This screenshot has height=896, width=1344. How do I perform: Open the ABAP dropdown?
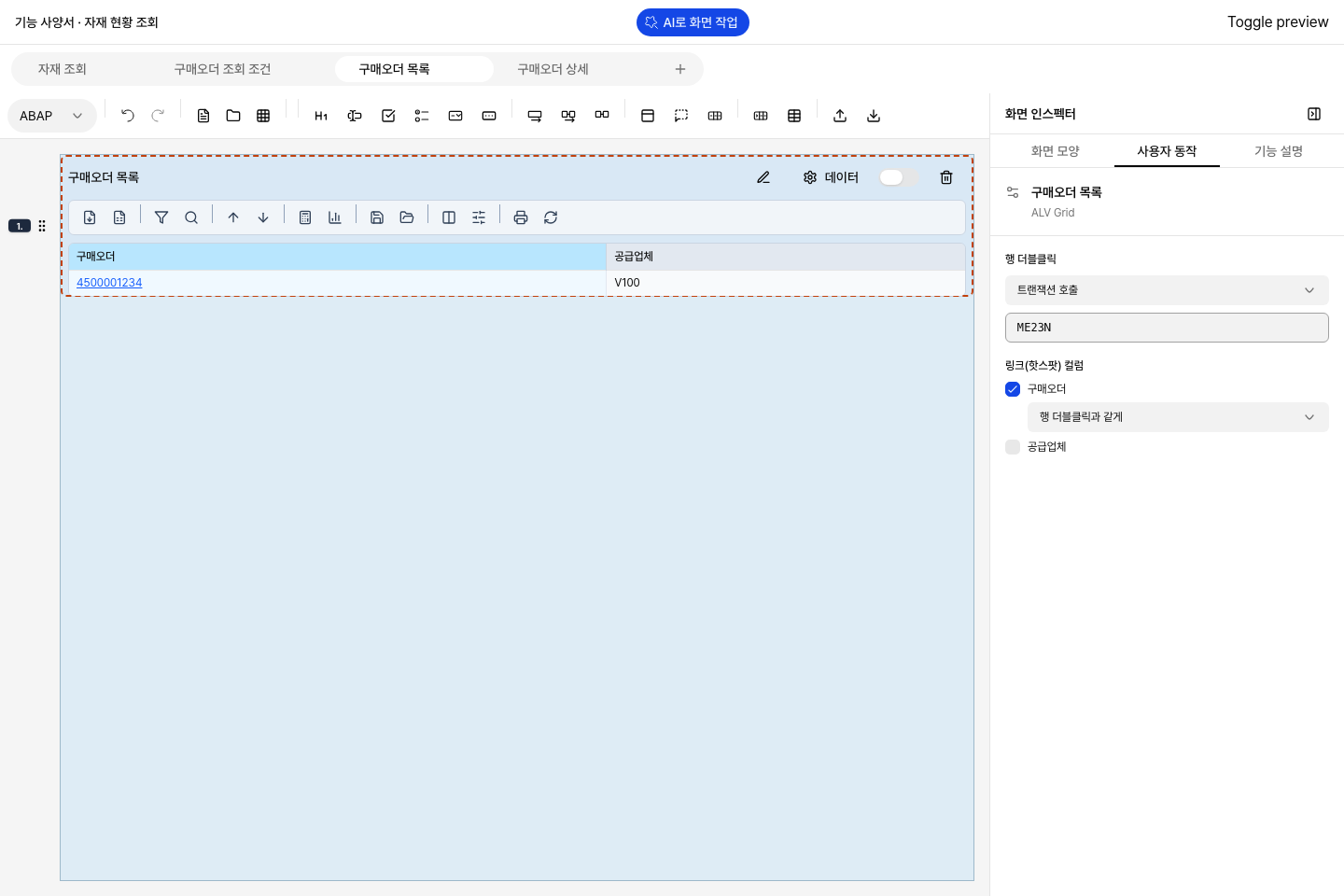[52, 116]
